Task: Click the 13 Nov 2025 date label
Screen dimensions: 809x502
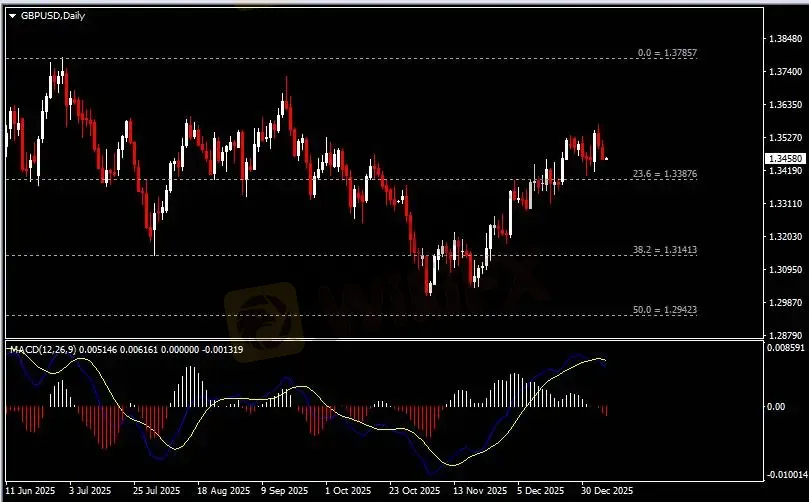Action: (x=480, y=490)
